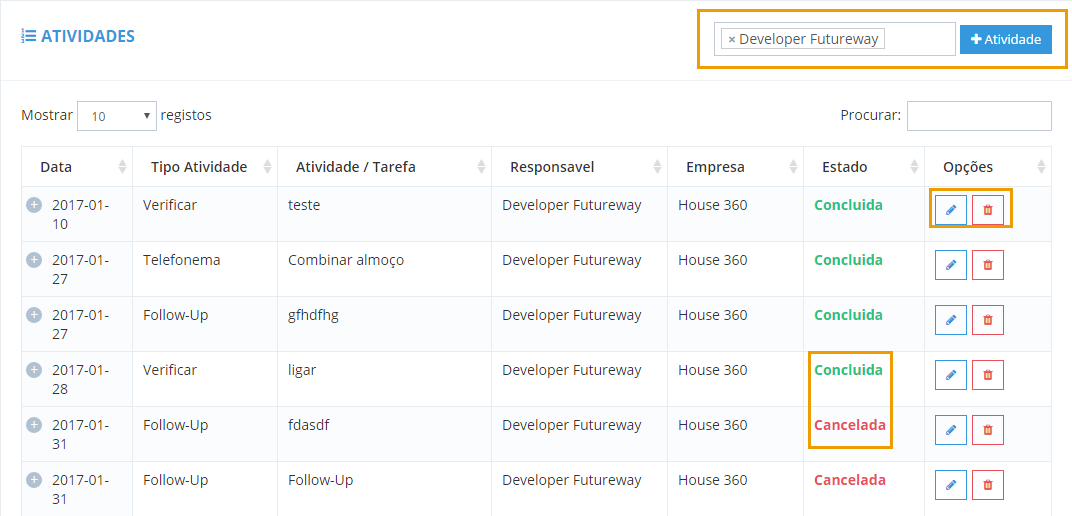Click the + Atividade button

click(x=1006, y=40)
